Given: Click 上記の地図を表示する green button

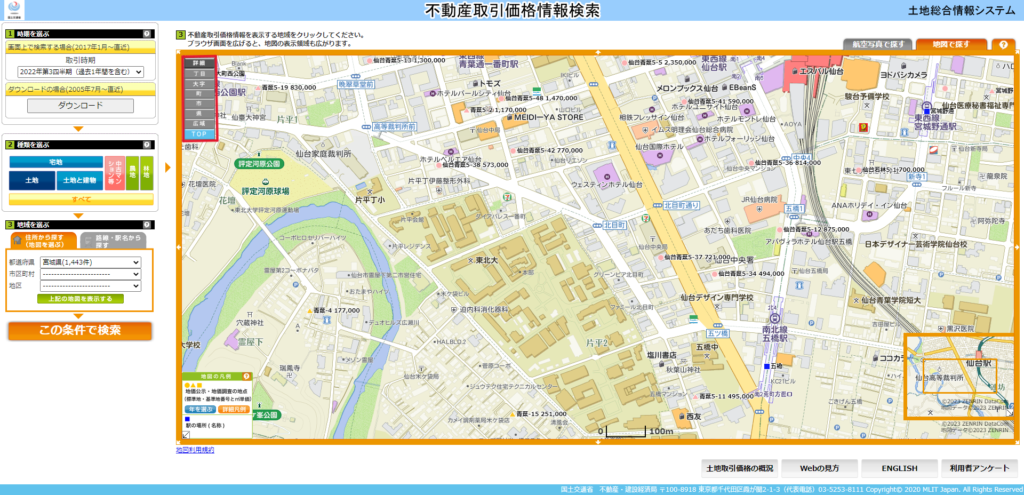Looking at the screenshot, I should coord(81,298).
